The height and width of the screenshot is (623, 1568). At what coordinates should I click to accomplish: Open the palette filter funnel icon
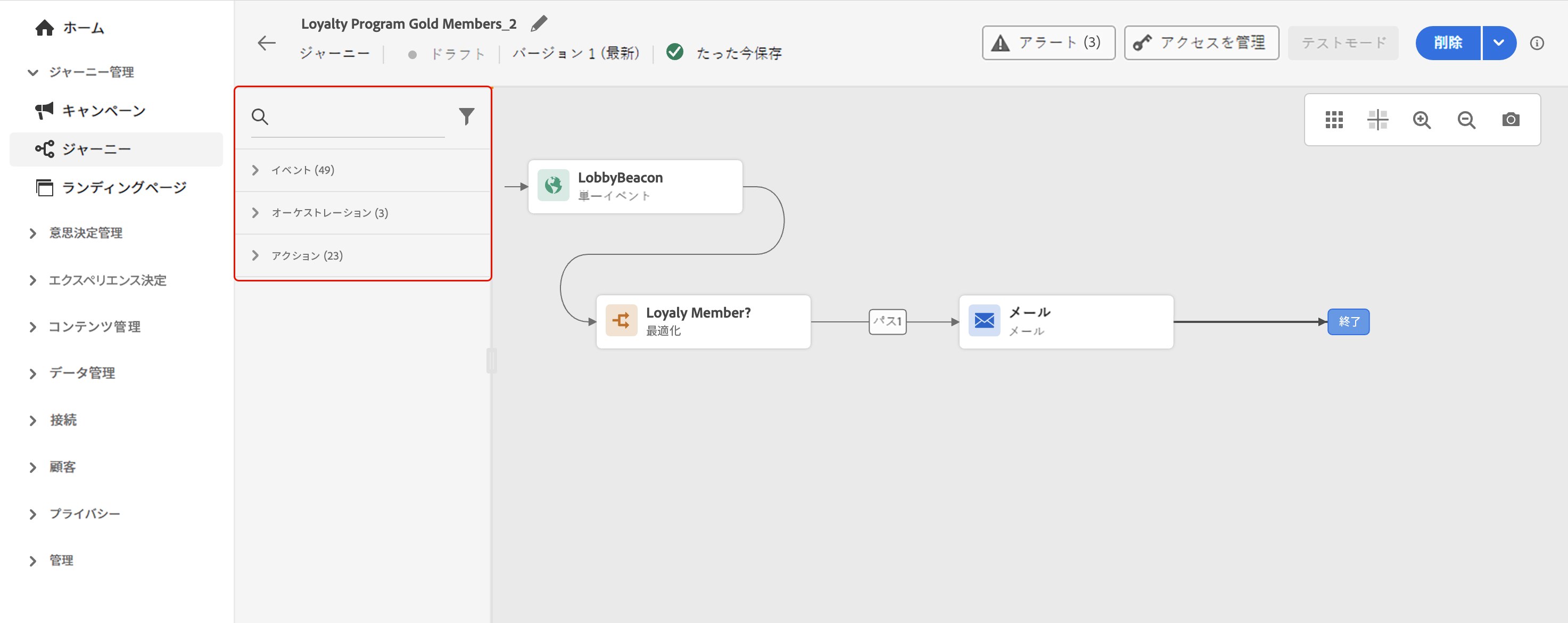(x=466, y=115)
